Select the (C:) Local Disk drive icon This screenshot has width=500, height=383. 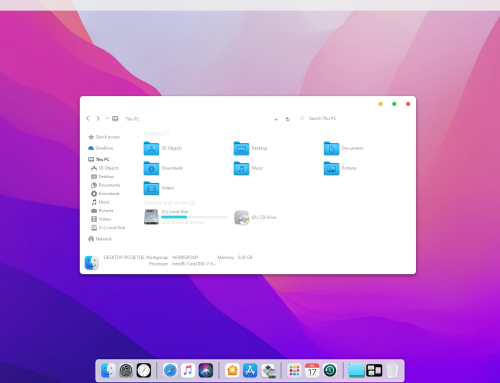(151, 217)
